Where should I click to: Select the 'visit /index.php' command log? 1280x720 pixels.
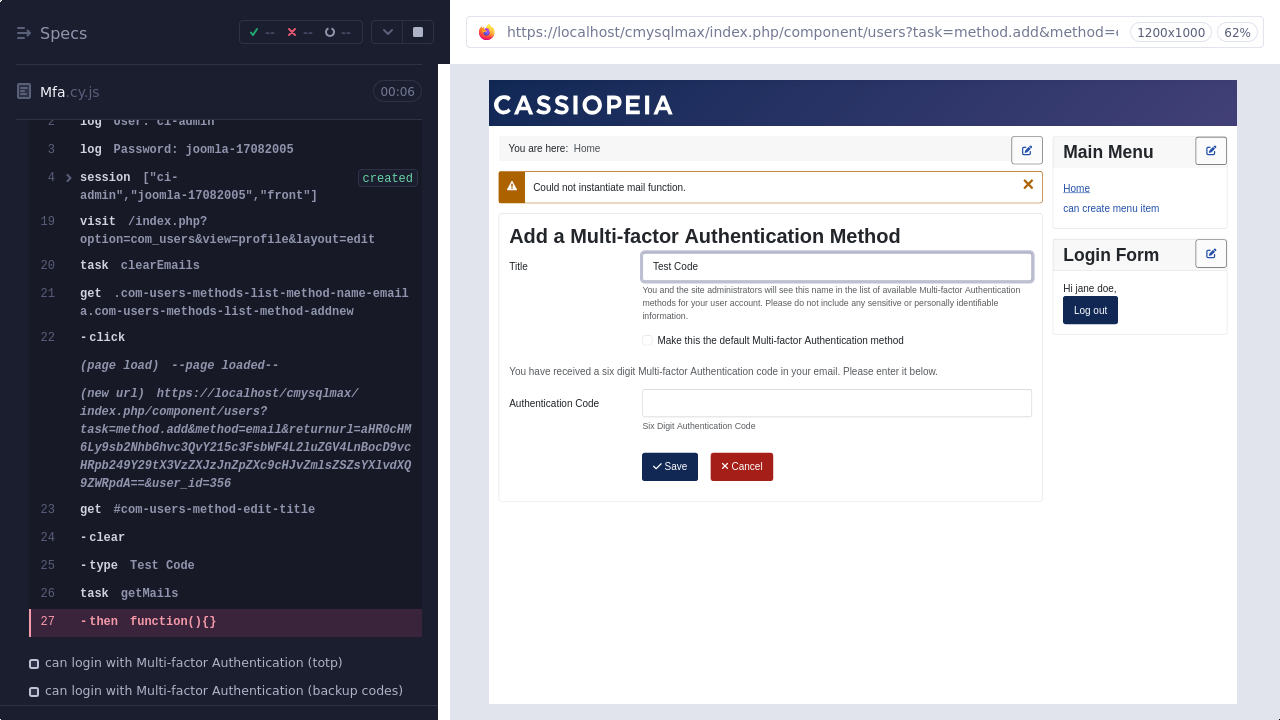pos(226,230)
